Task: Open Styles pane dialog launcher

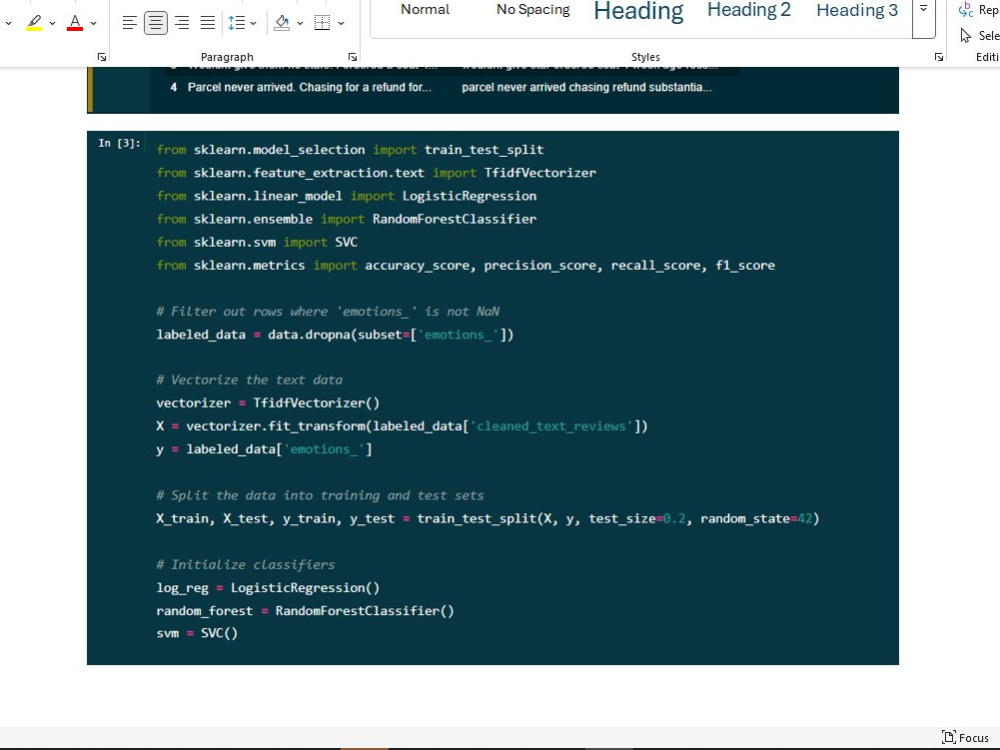Action: coord(939,57)
